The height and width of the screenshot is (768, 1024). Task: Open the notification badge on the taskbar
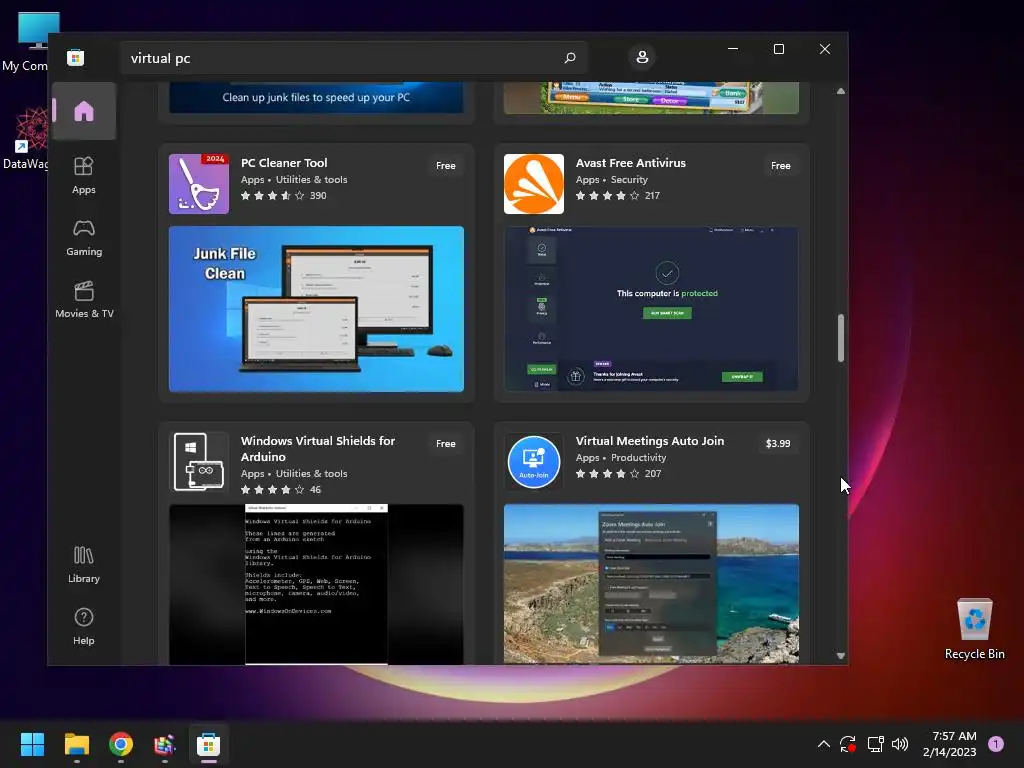coord(996,744)
